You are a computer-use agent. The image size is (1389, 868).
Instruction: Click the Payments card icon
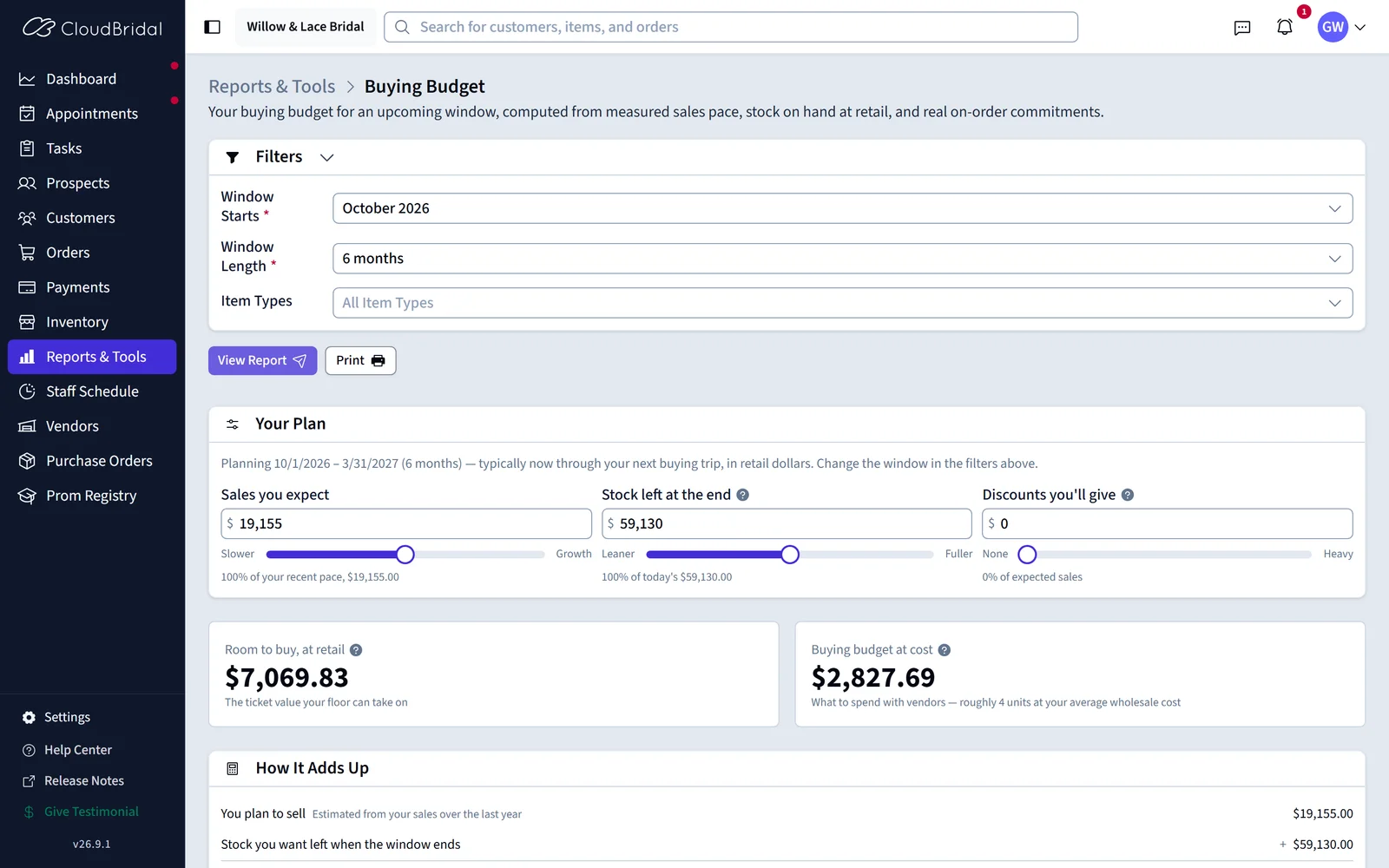27,287
